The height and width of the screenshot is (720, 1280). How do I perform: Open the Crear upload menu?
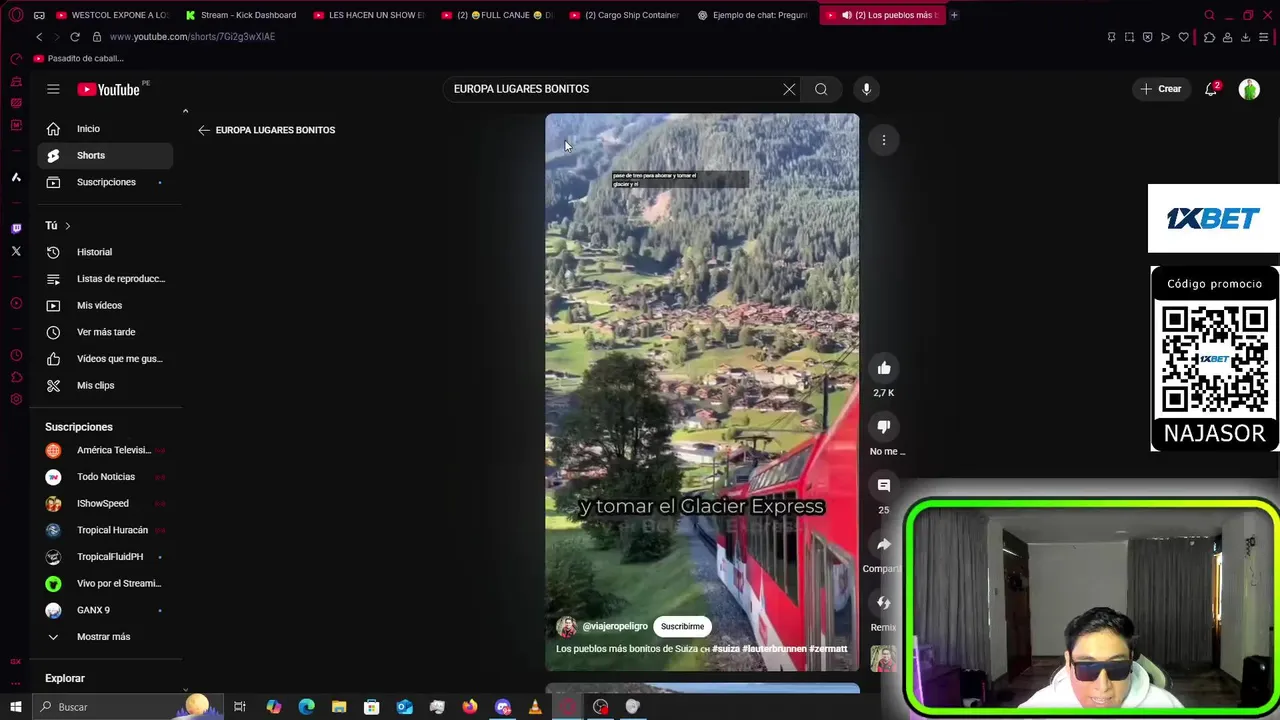[x=1161, y=89]
